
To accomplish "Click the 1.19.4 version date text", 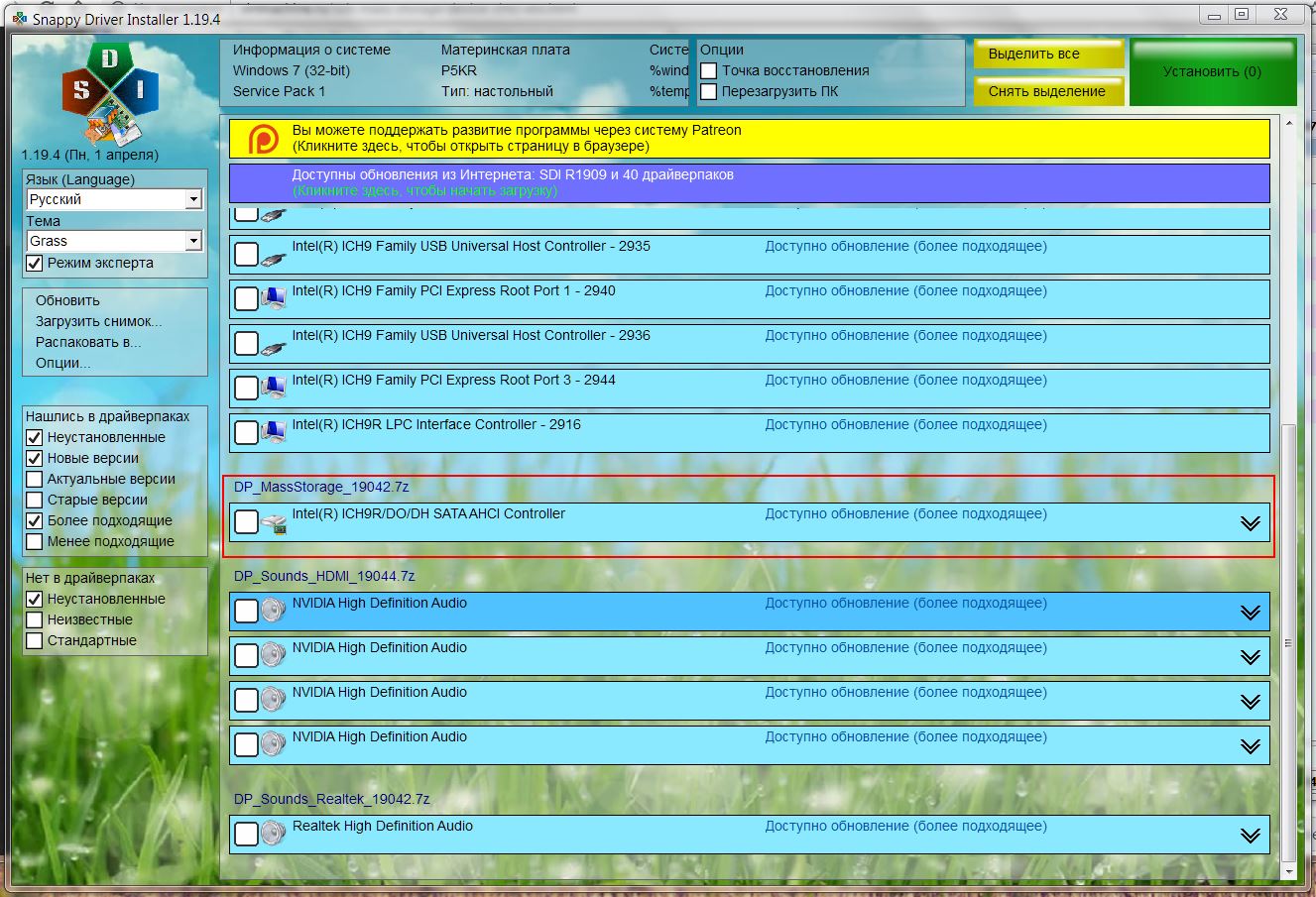I will [90, 156].
